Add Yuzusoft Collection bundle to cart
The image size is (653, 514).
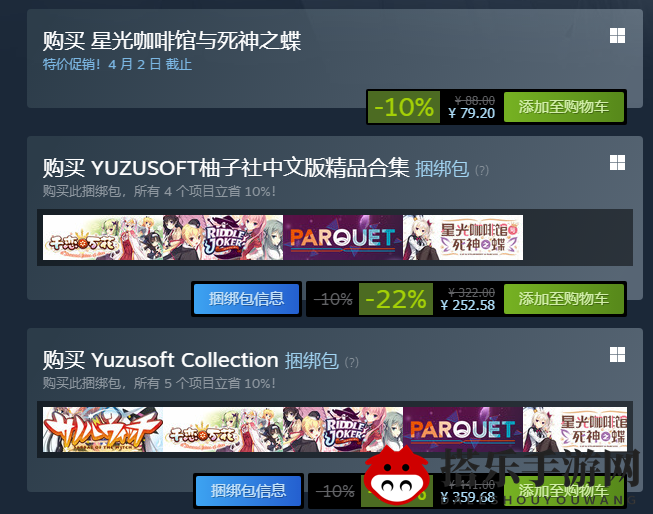pyautogui.click(x=563, y=491)
